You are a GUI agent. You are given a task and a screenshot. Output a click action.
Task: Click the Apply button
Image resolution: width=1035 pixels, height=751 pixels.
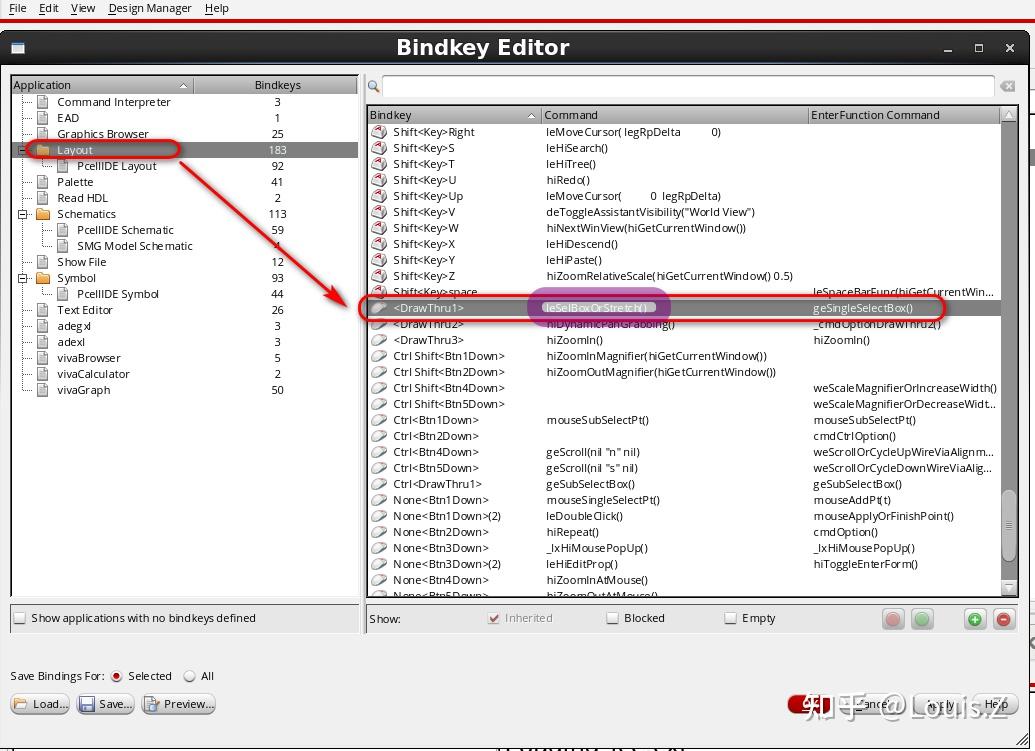[x=940, y=704]
